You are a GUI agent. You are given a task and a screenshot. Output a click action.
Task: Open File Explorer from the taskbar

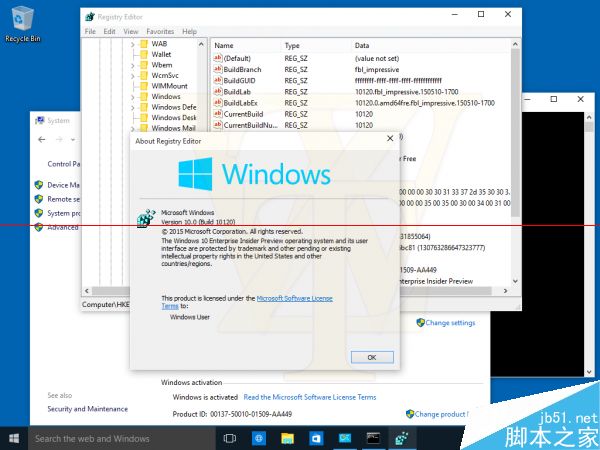click(287, 439)
